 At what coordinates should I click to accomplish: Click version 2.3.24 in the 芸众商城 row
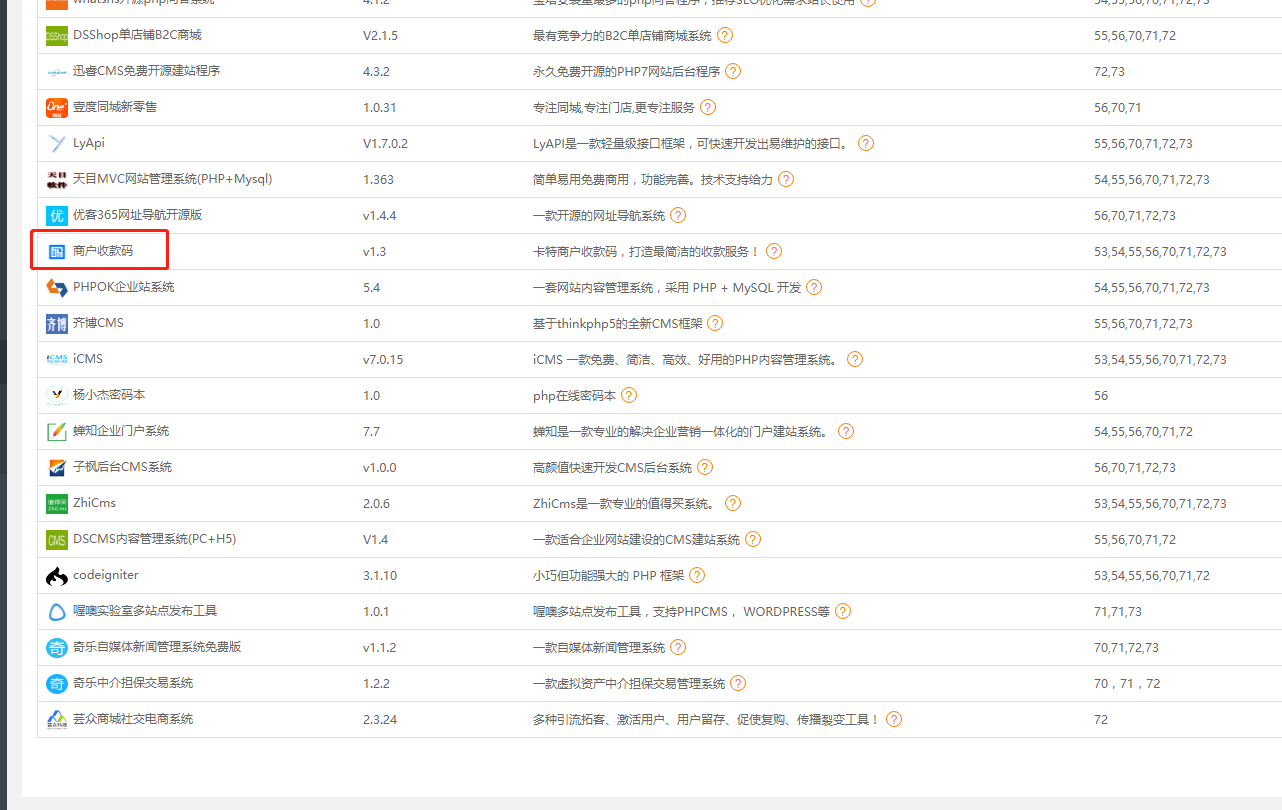(380, 719)
